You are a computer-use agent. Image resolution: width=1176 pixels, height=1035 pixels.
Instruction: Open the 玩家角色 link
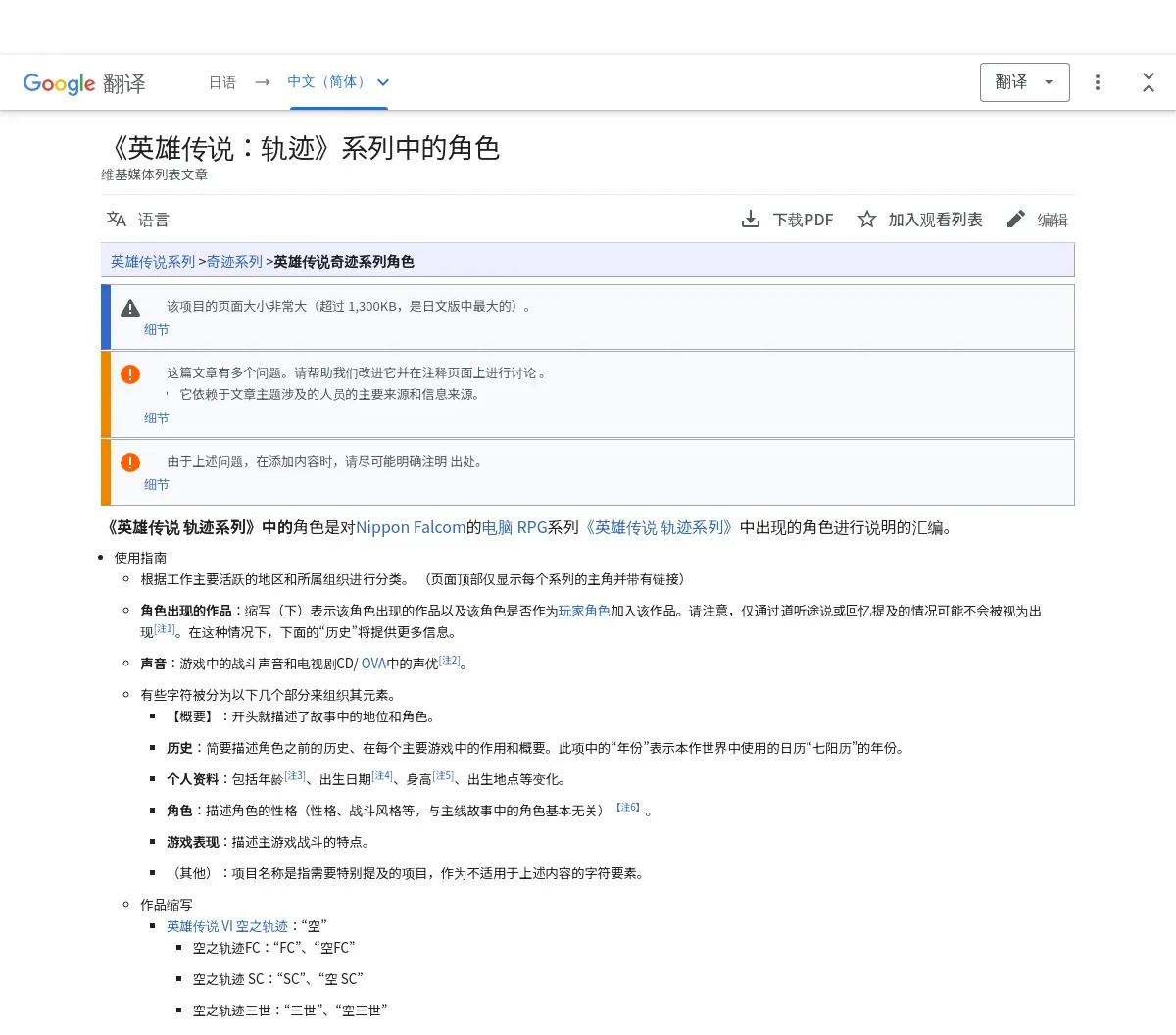pyautogui.click(x=584, y=611)
